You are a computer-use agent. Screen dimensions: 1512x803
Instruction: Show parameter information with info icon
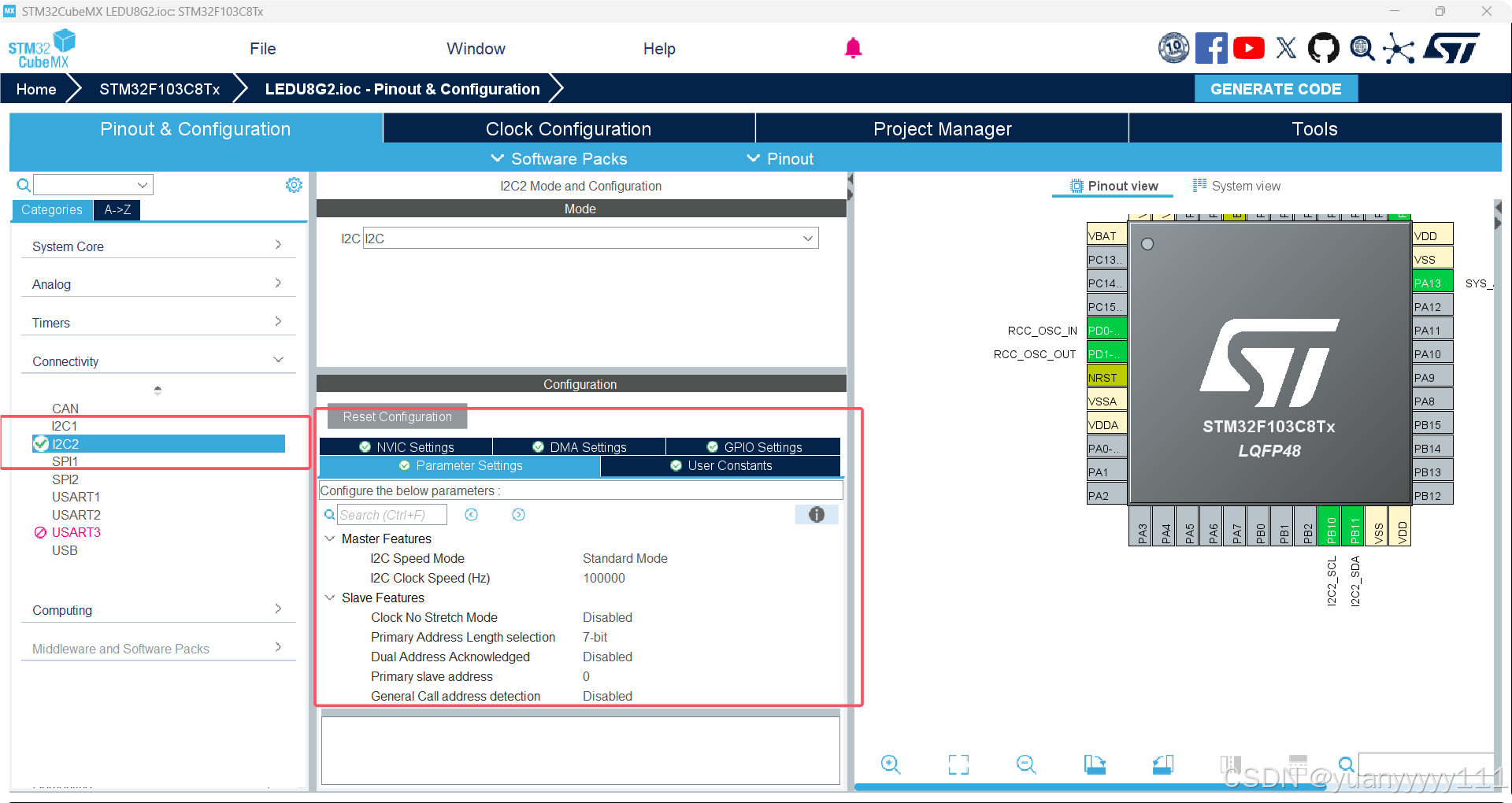(817, 515)
